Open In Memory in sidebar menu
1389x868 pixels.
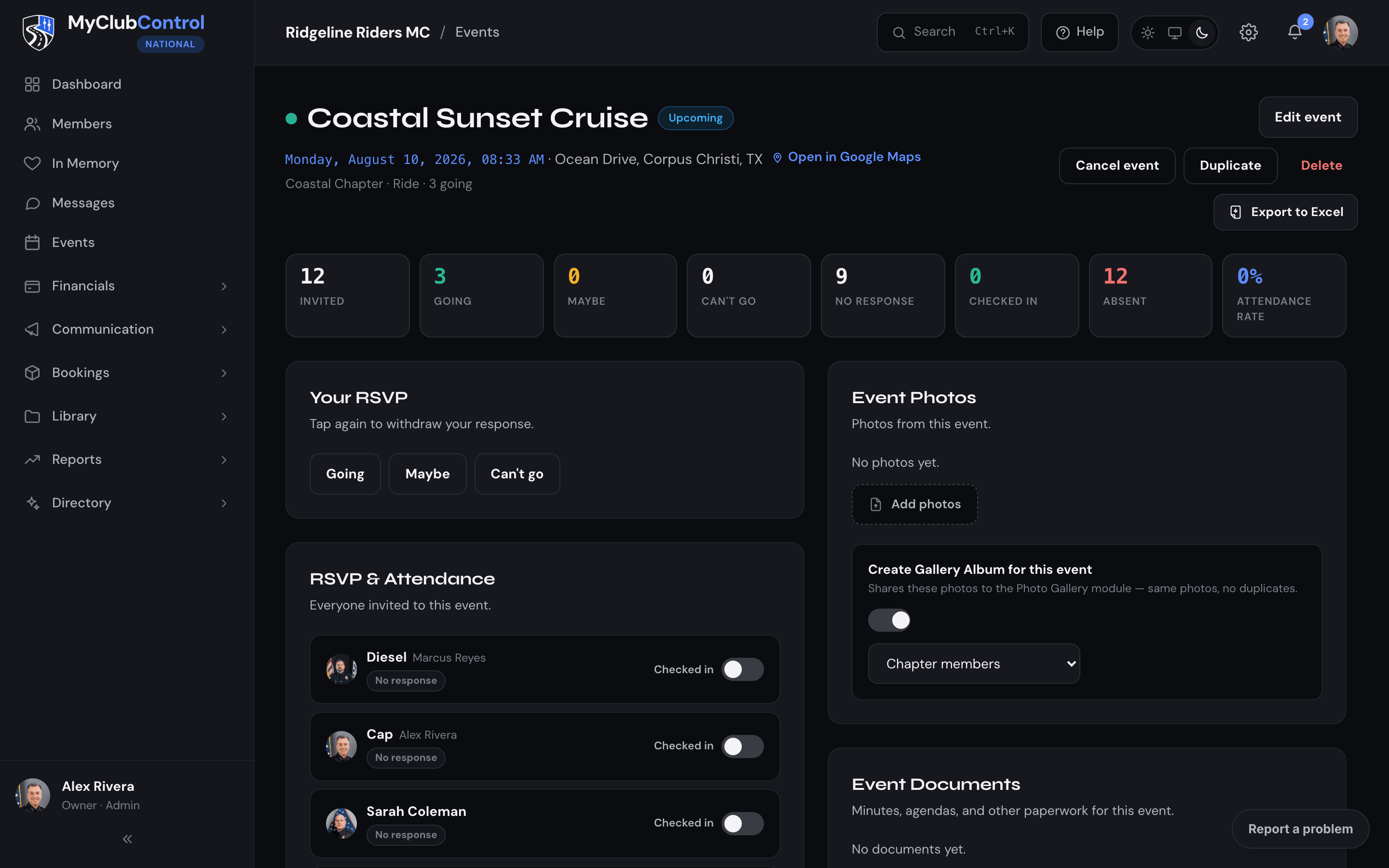127,163
